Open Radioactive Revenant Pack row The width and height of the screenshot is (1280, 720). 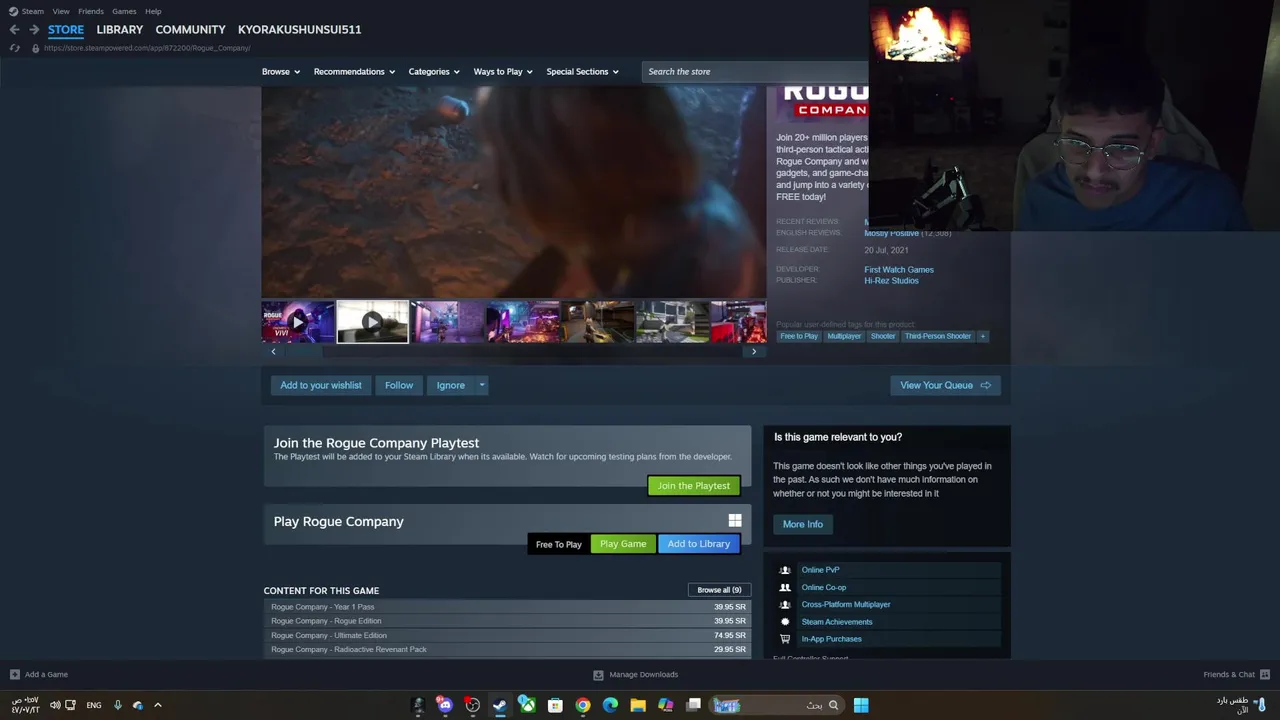coord(507,650)
